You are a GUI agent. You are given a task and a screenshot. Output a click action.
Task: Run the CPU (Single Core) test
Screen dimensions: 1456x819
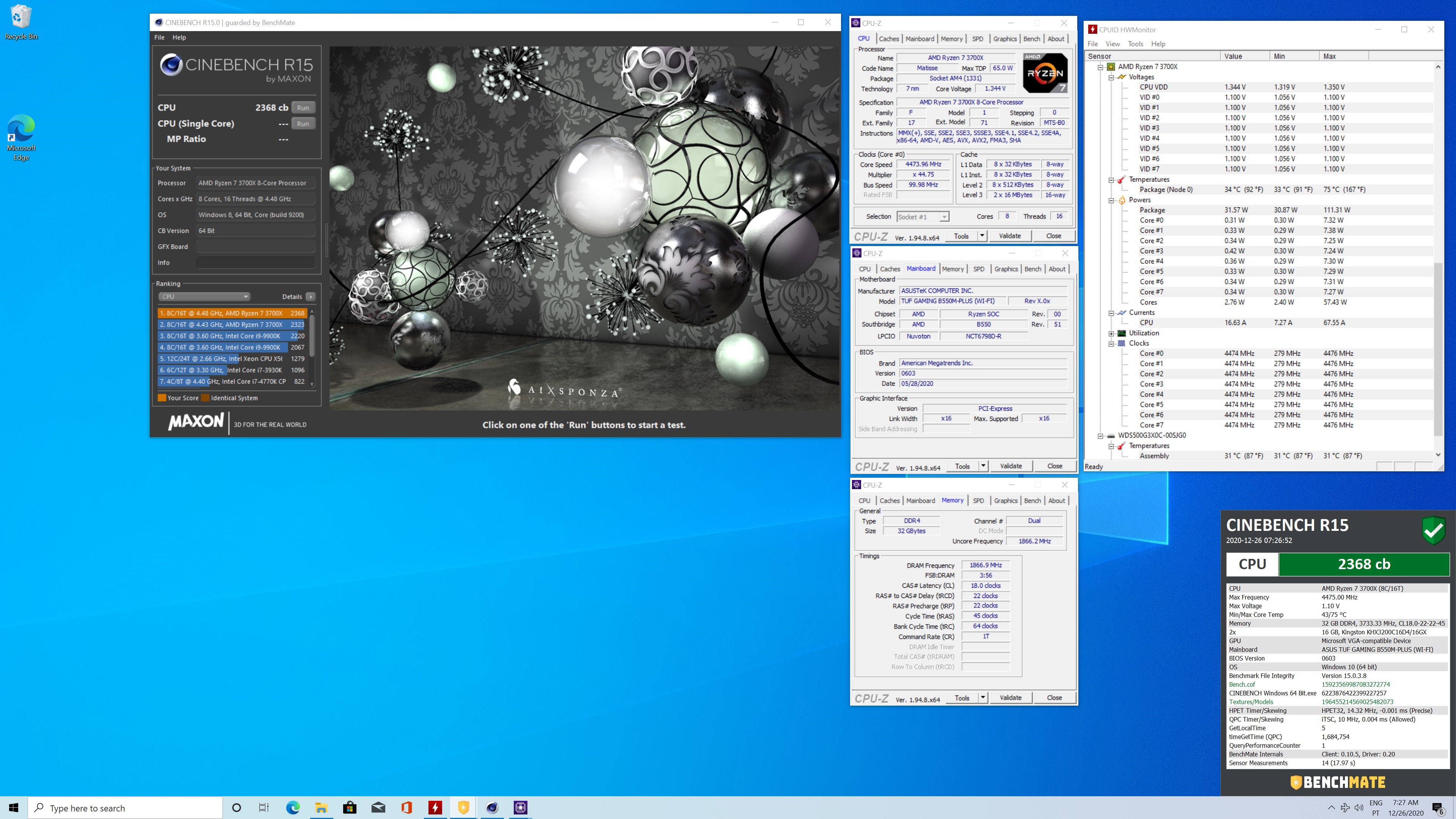303,124
